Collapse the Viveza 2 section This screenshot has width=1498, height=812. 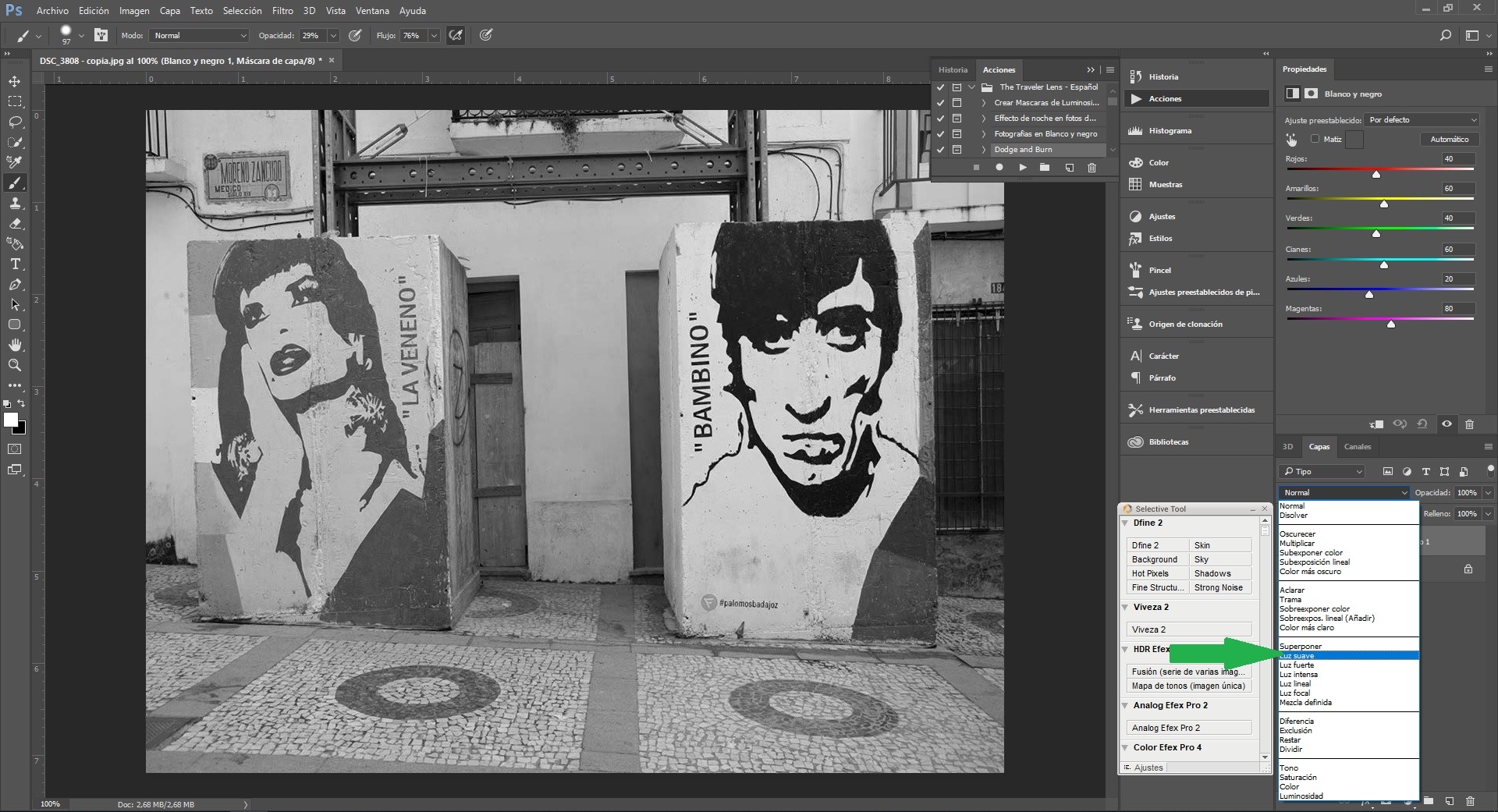click(1125, 608)
